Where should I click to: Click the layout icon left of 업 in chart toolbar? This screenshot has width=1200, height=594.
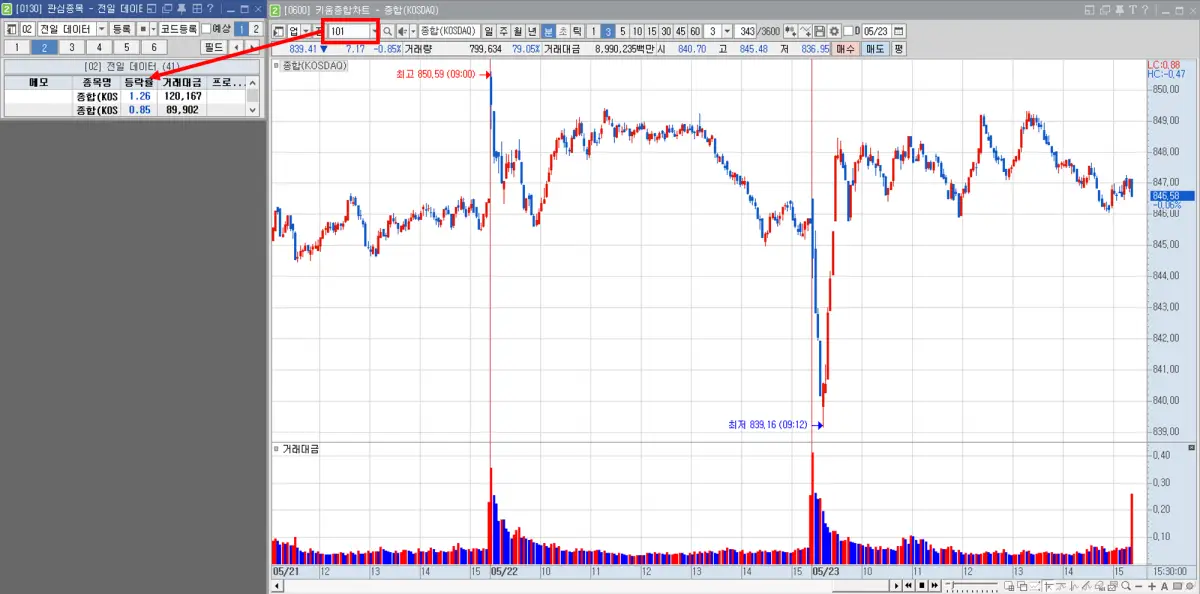coord(280,31)
